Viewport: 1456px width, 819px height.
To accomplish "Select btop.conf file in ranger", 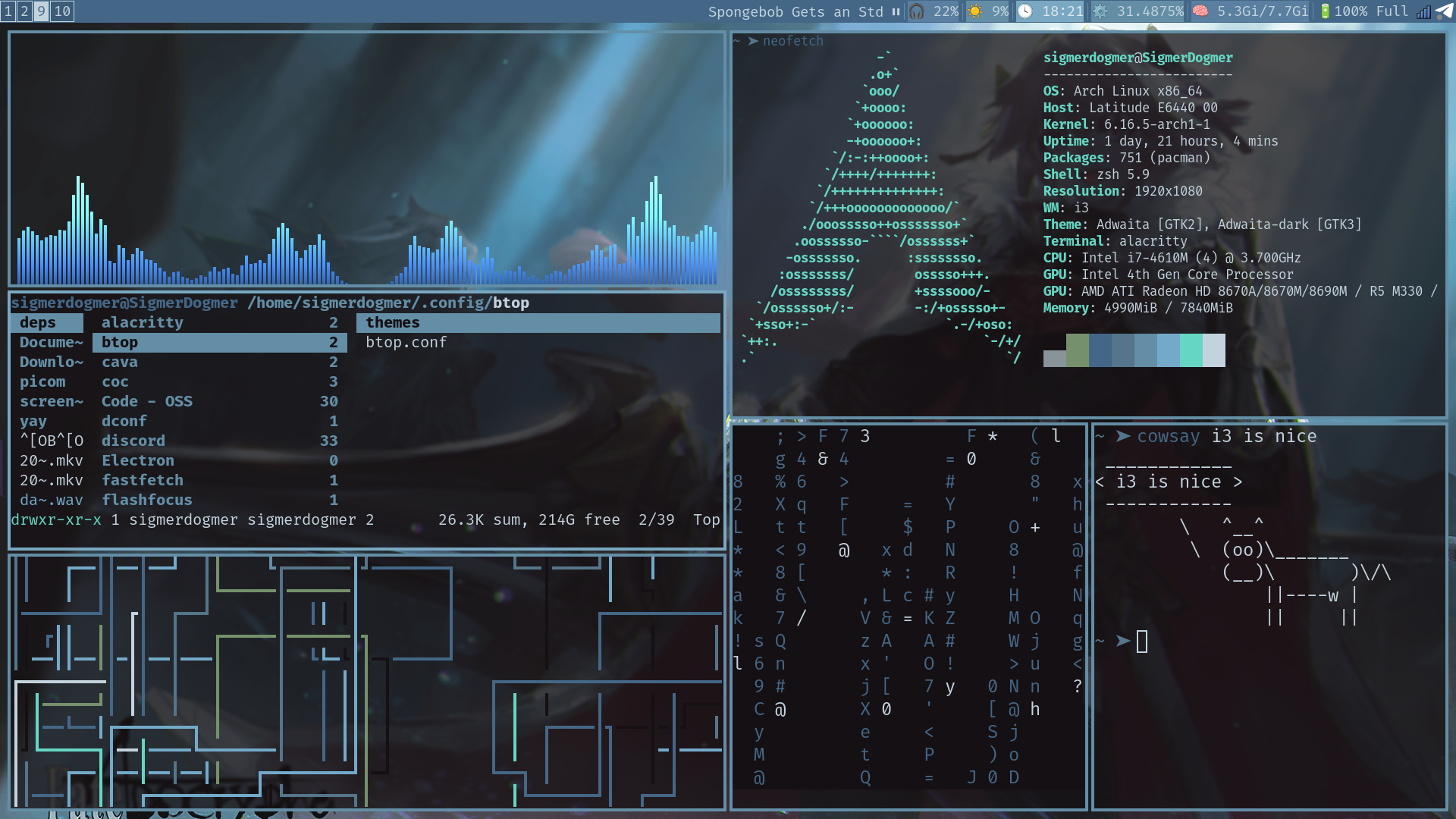I will pyautogui.click(x=406, y=342).
